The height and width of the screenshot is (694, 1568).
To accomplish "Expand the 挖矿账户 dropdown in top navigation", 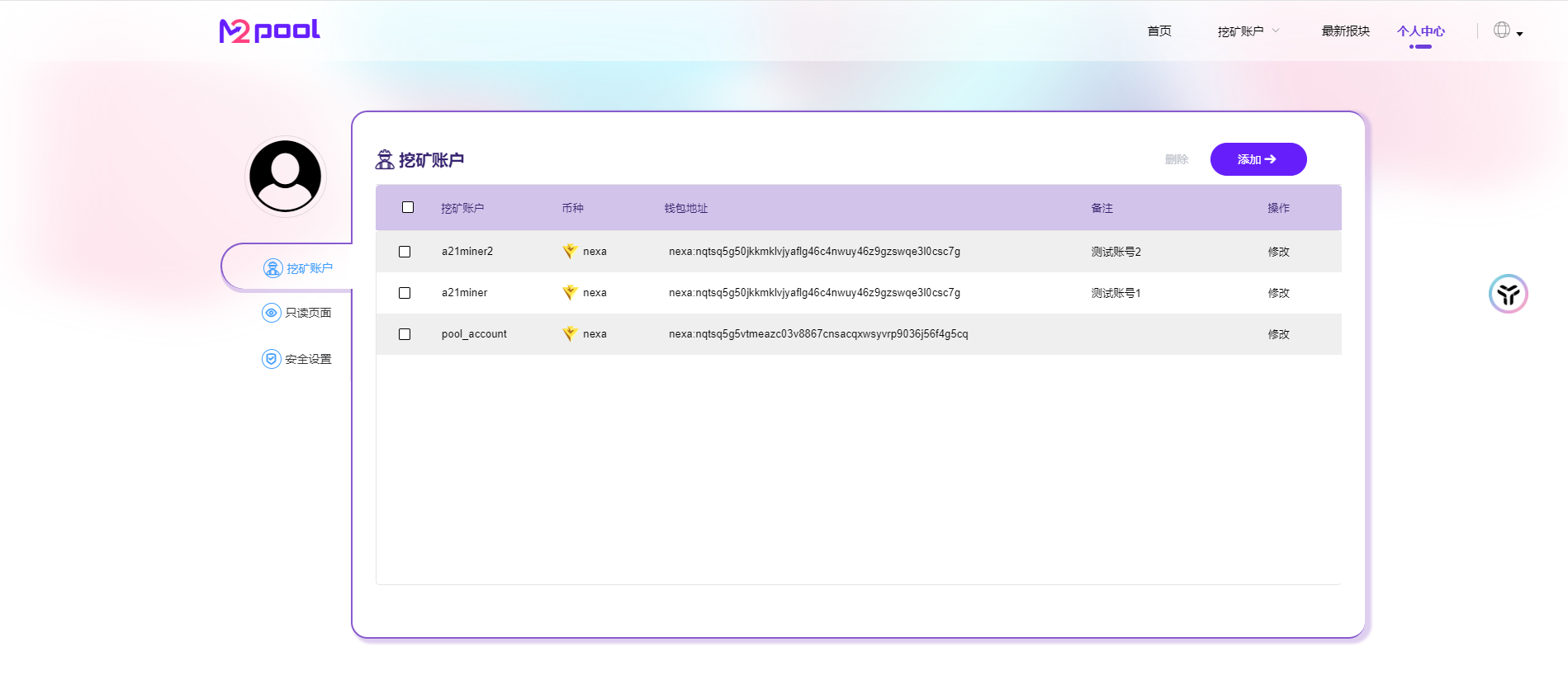I will 1248,31.
